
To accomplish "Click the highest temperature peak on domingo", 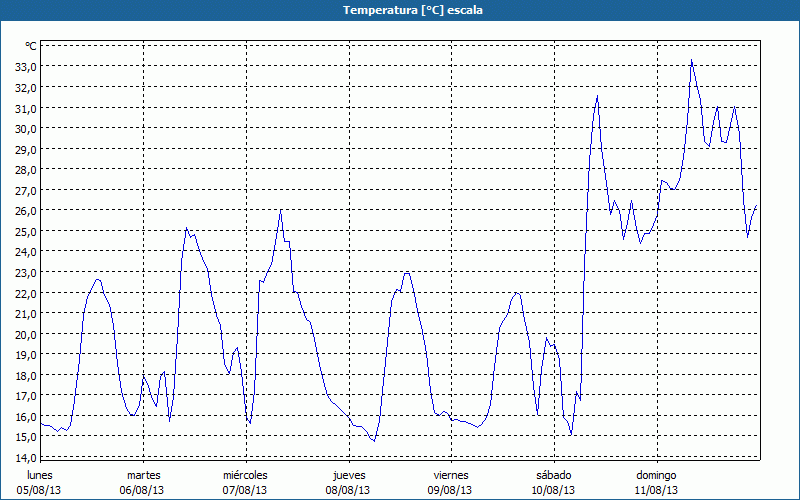I will tap(691, 60).
